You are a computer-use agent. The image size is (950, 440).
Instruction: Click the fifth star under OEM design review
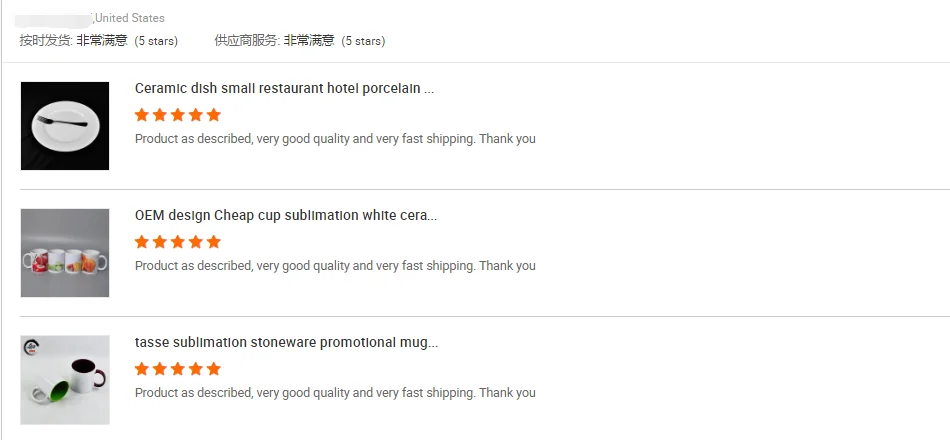coord(213,242)
